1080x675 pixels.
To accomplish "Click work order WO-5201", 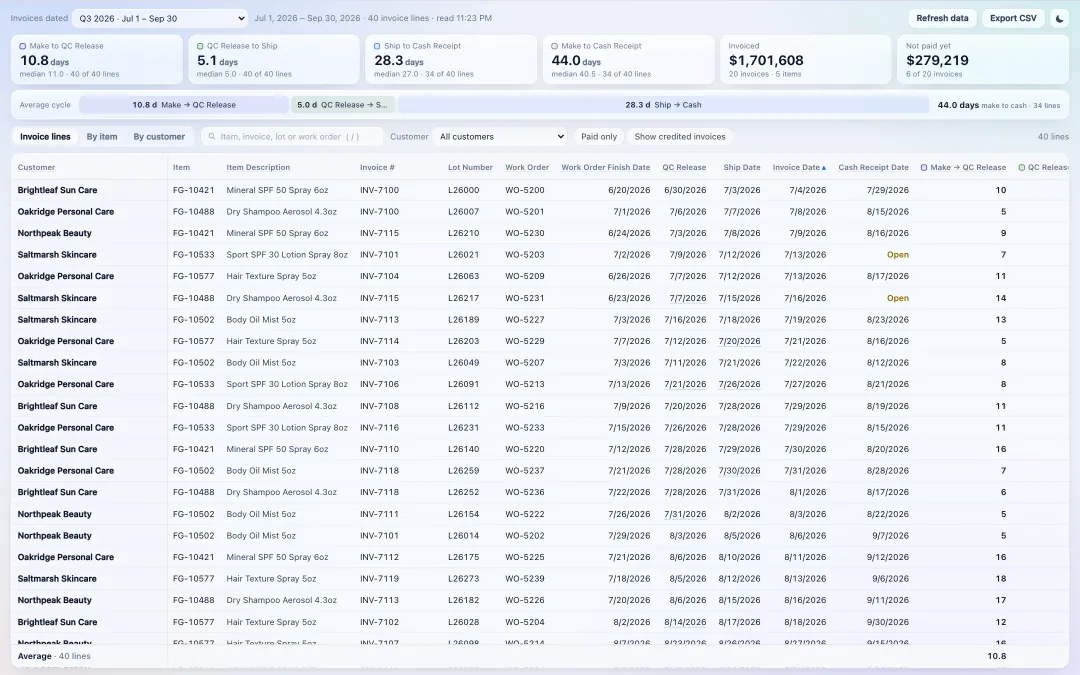I will pos(525,211).
